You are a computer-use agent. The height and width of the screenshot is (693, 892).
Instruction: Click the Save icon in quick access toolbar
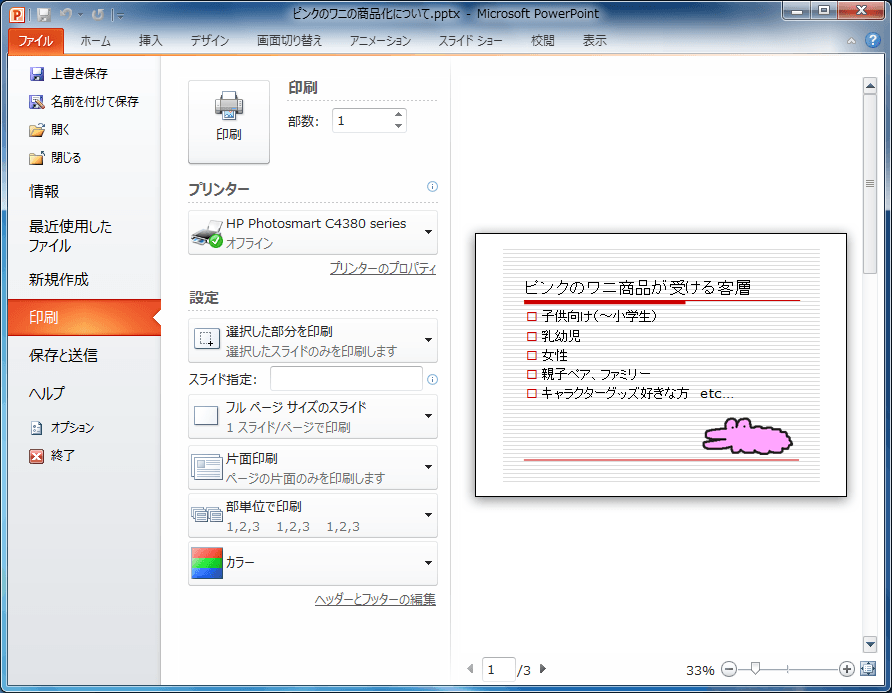click(44, 15)
